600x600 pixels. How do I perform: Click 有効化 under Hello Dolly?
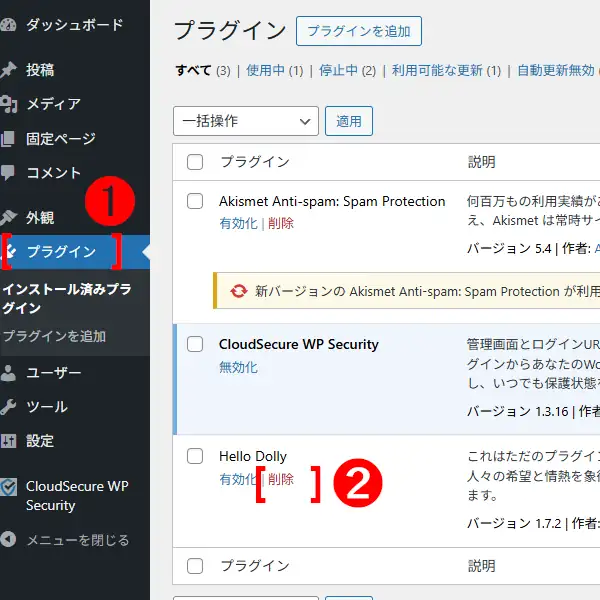(x=238, y=479)
